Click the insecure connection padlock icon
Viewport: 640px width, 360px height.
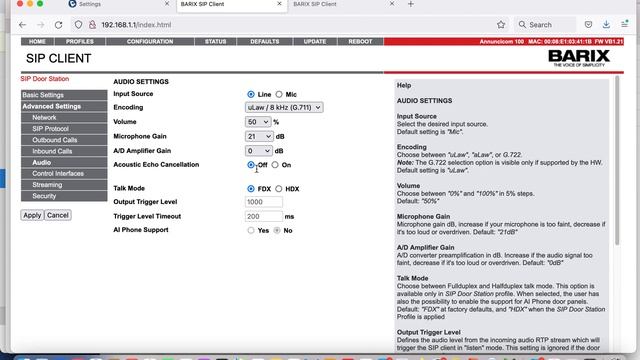(92, 25)
